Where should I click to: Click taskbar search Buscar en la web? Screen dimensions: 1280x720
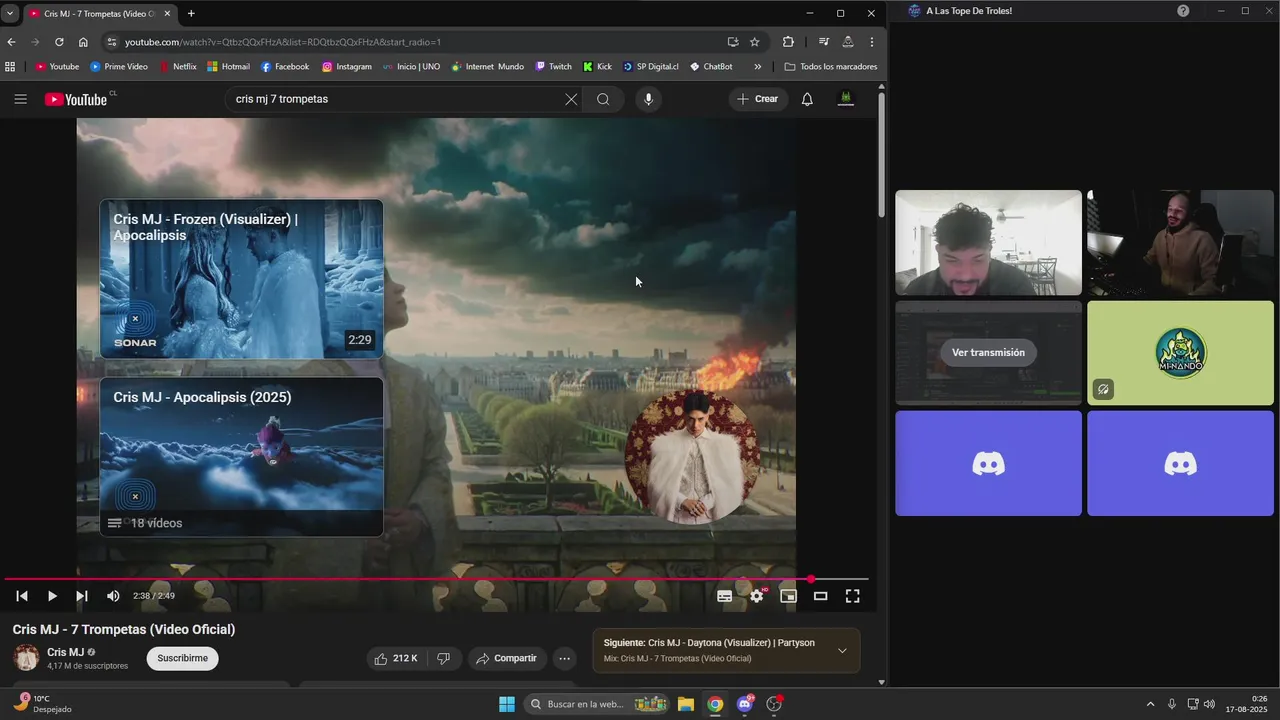pyautogui.click(x=597, y=704)
